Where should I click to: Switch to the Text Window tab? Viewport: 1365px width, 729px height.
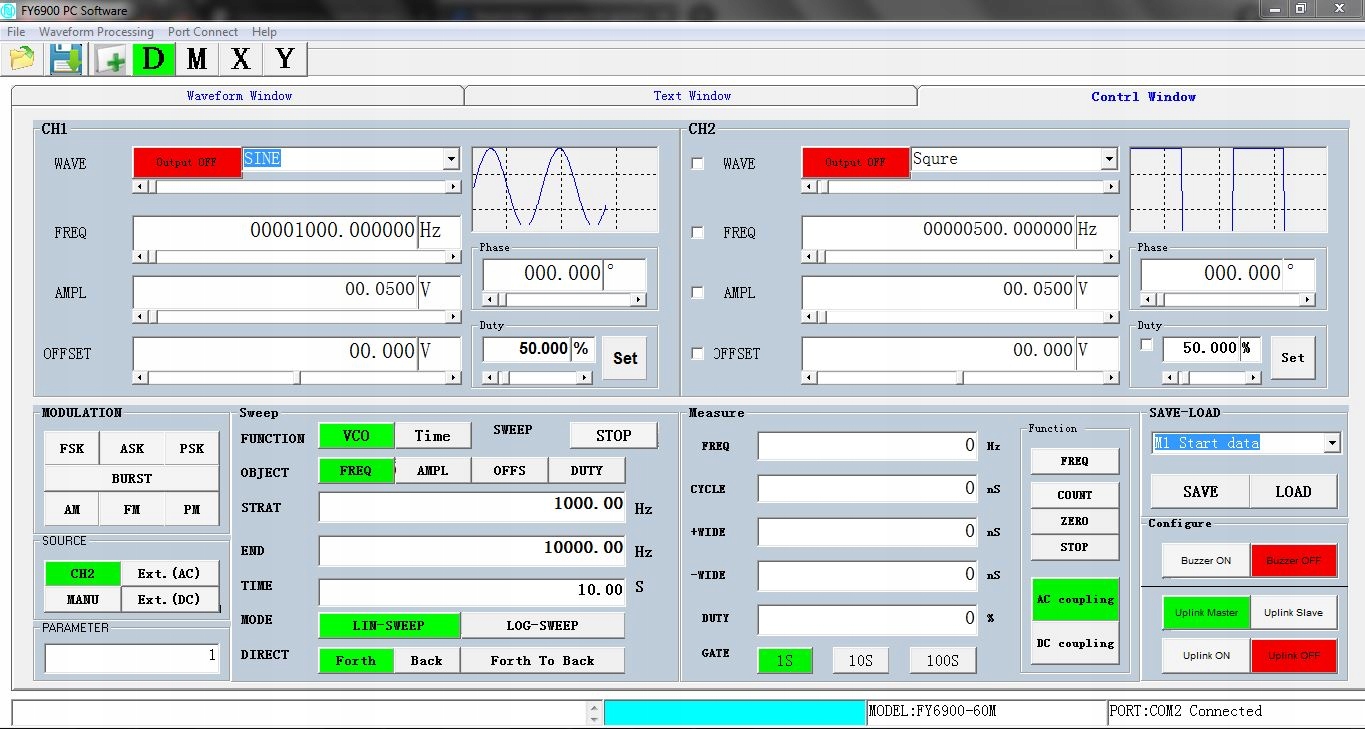692,96
